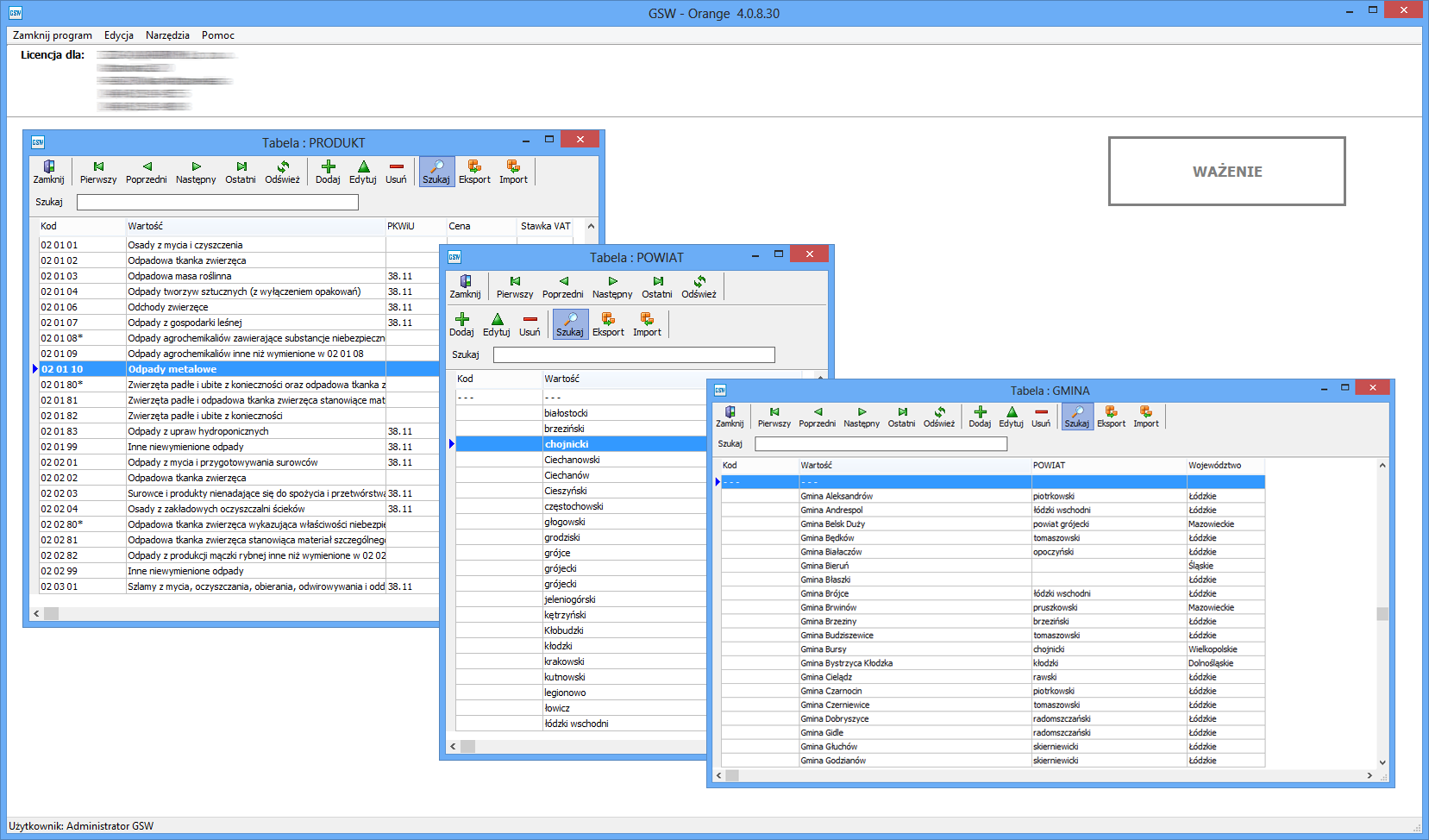Open the Edycja menu

119,35
